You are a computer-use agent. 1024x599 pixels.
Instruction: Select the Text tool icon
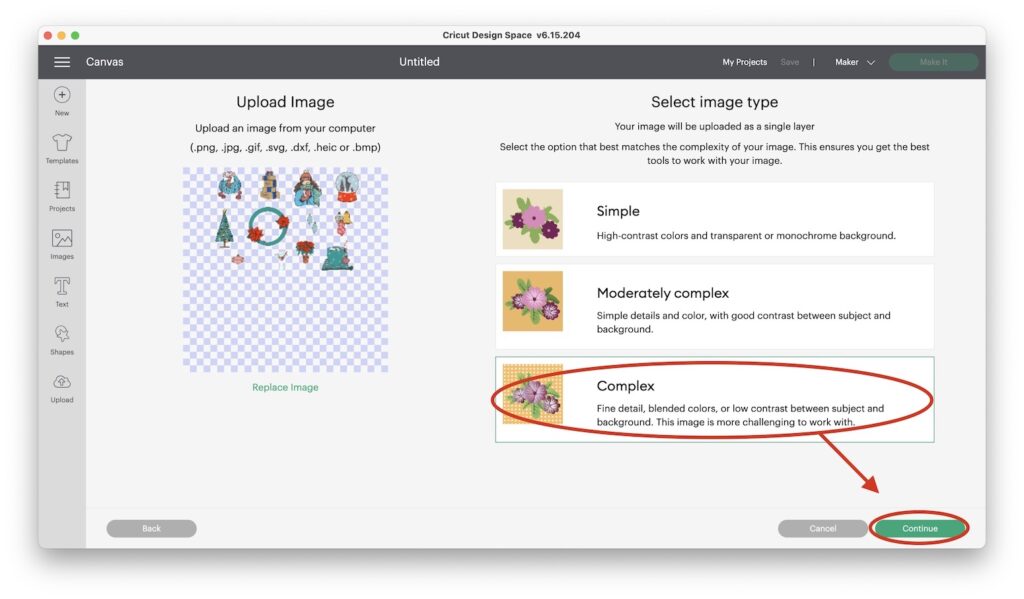pyautogui.click(x=62, y=286)
